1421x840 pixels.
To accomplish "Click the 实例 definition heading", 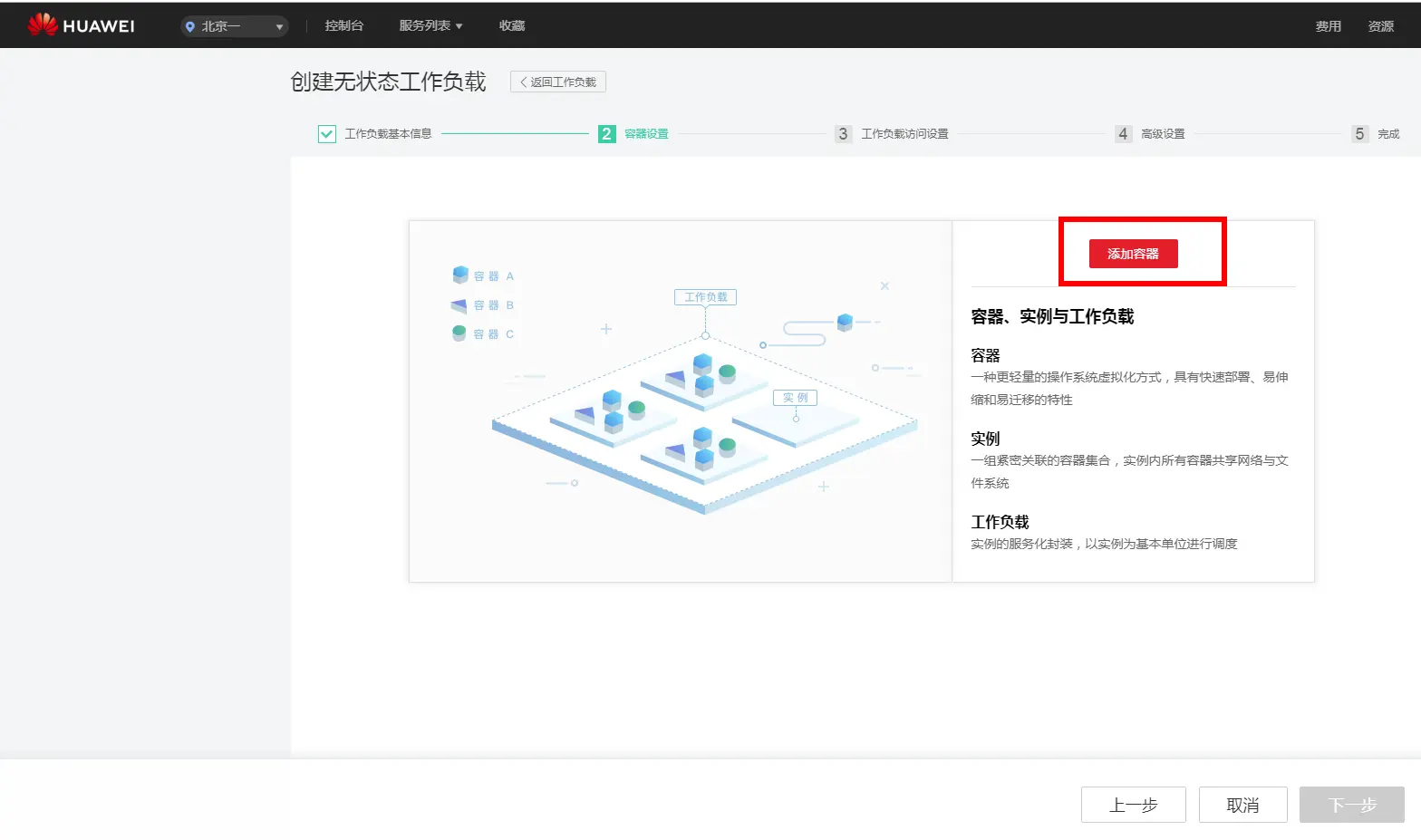I will pyautogui.click(x=985, y=439).
